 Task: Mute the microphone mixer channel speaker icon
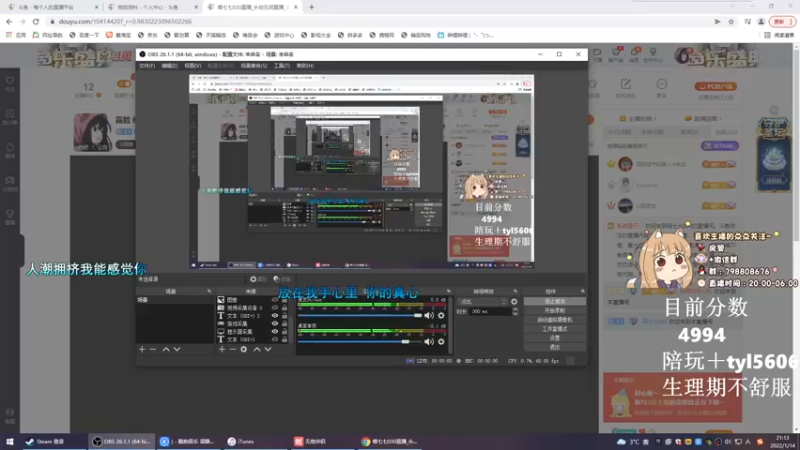click(x=429, y=315)
